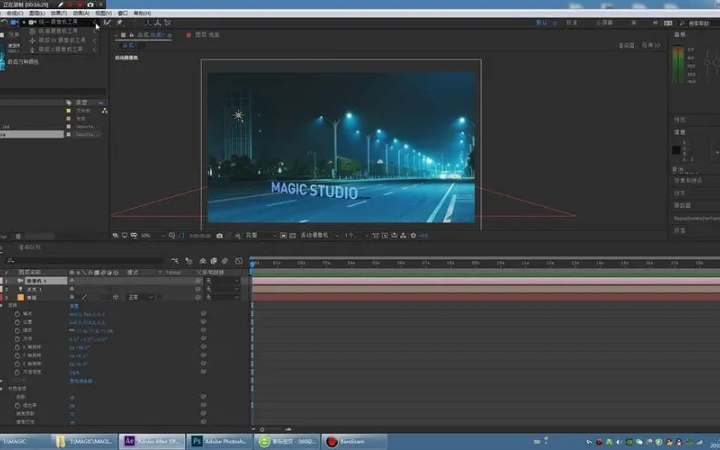Open the 完整 resolution dropdown

(x=260, y=236)
